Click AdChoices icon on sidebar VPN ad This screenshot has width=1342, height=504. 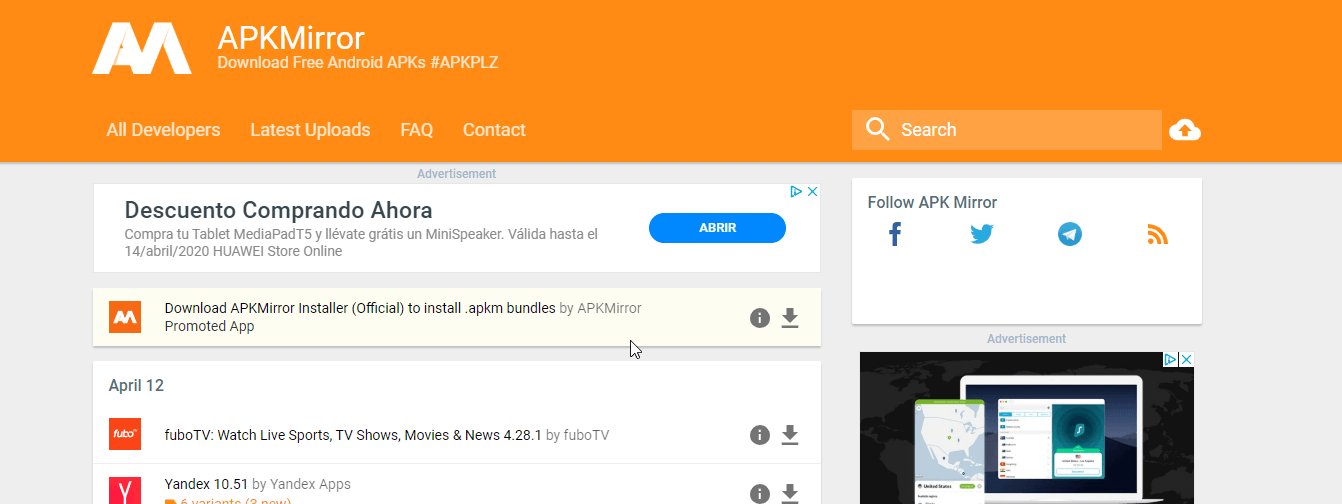[1170, 359]
